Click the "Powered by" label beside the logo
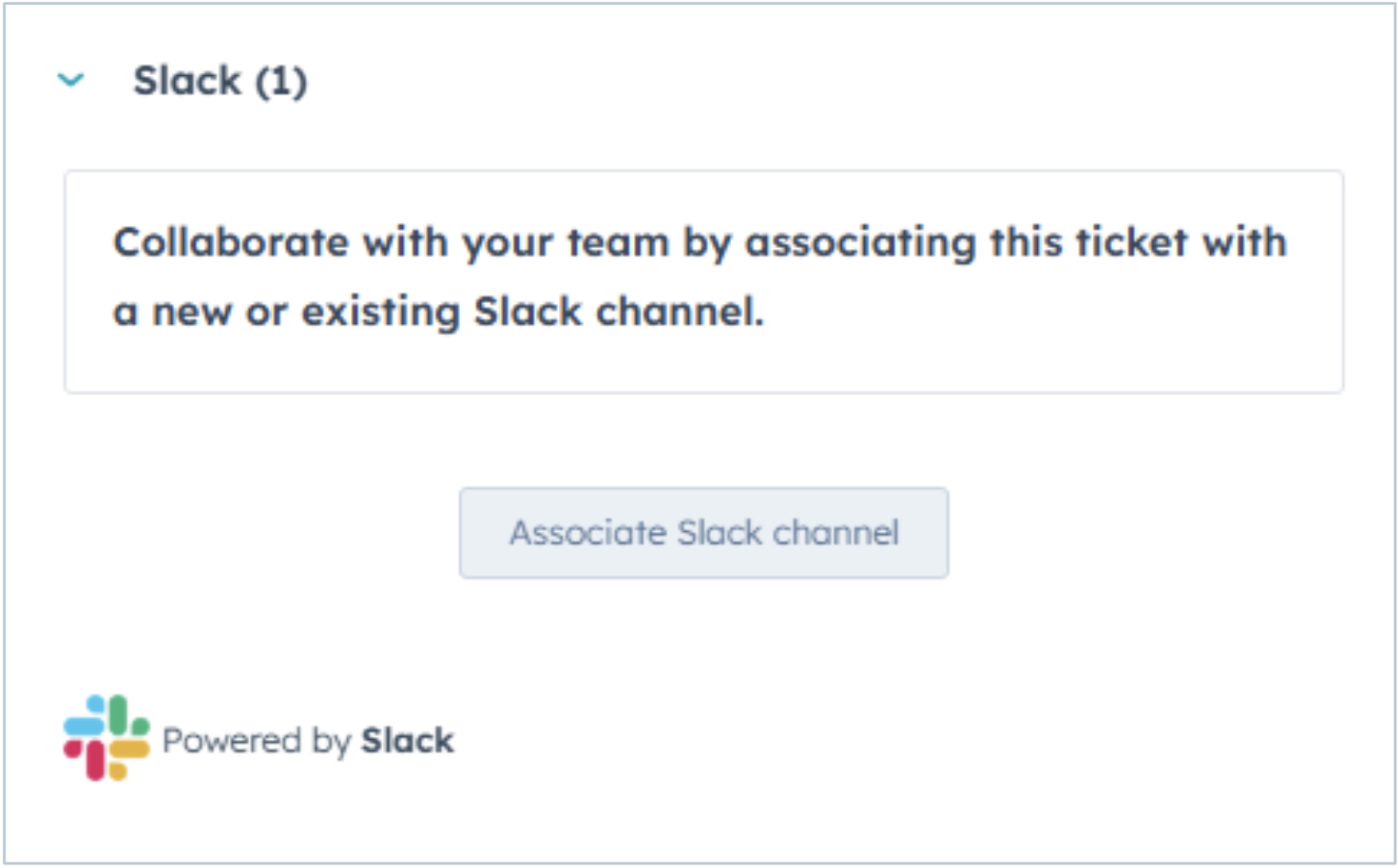1398x868 pixels. coord(257,741)
